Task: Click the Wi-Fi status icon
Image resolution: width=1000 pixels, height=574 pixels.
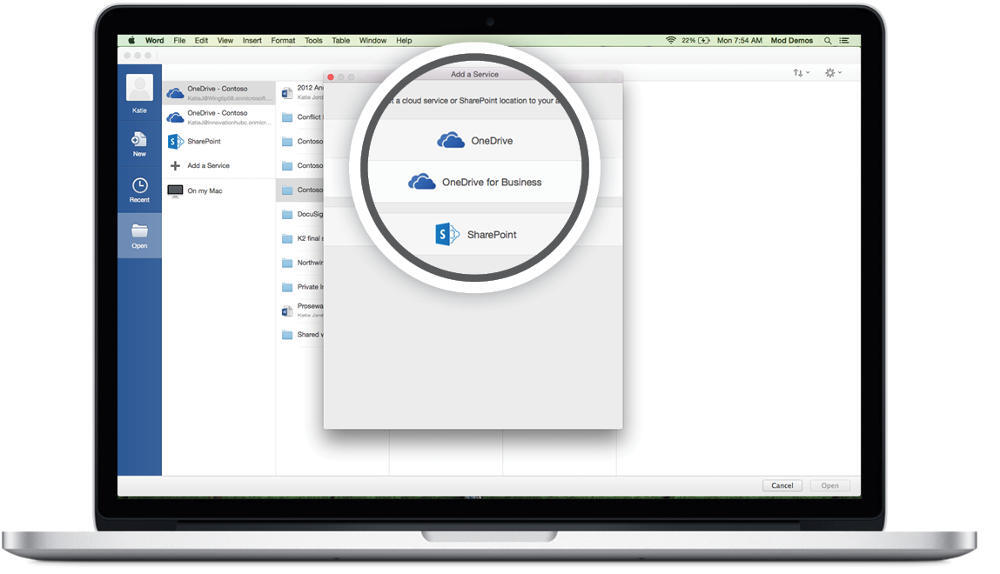Action: (670, 40)
